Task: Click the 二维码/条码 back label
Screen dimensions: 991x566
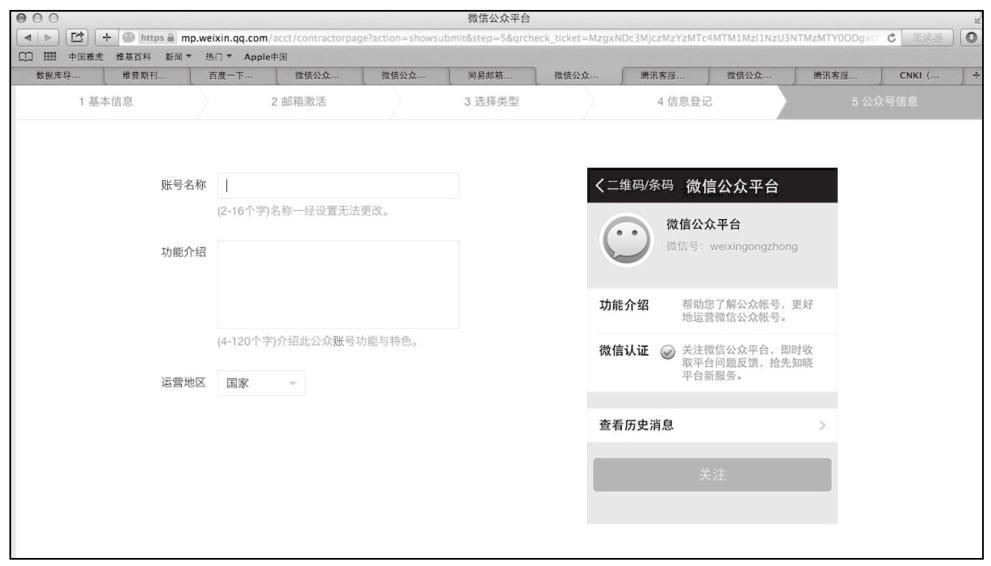Action: click(x=640, y=185)
